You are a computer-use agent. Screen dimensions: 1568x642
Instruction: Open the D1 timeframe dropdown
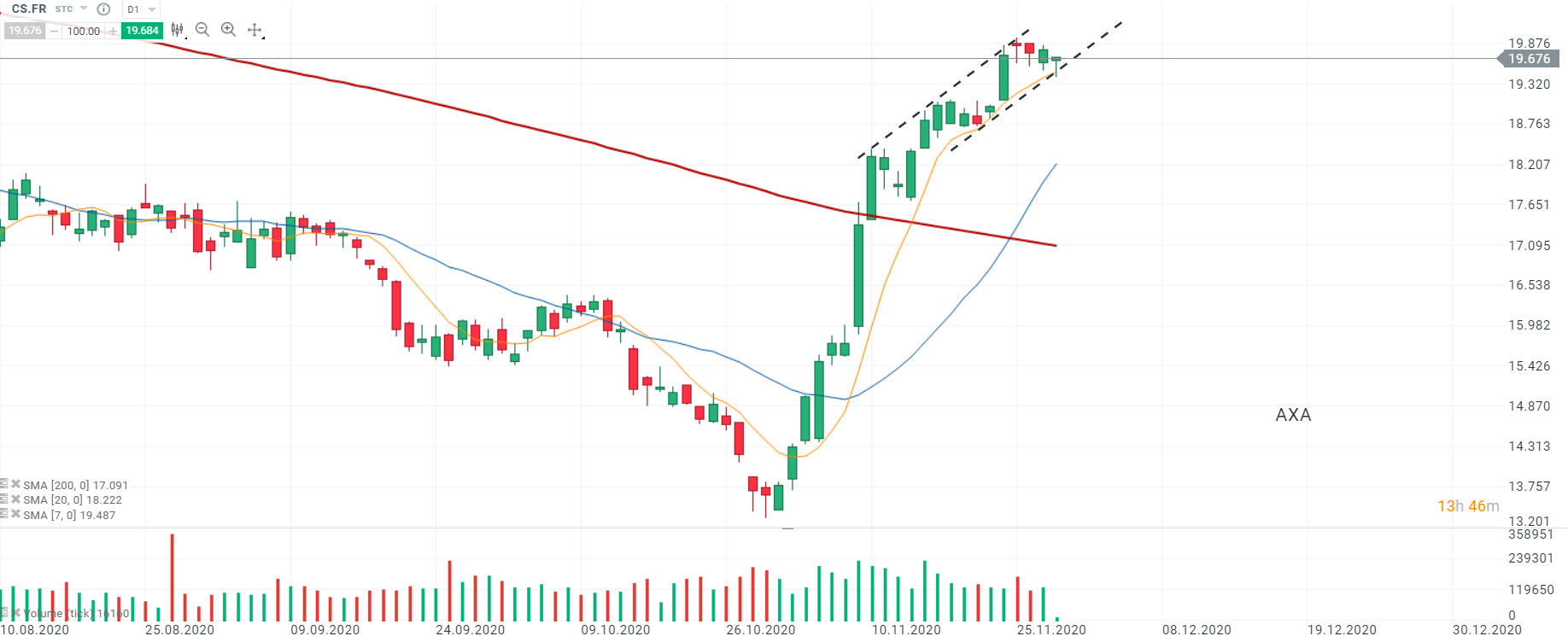pos(142,9)
